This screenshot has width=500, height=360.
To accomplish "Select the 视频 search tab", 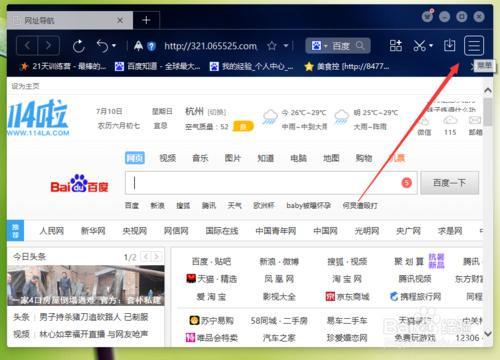I will pyautogui.click(x=168, y=158).
